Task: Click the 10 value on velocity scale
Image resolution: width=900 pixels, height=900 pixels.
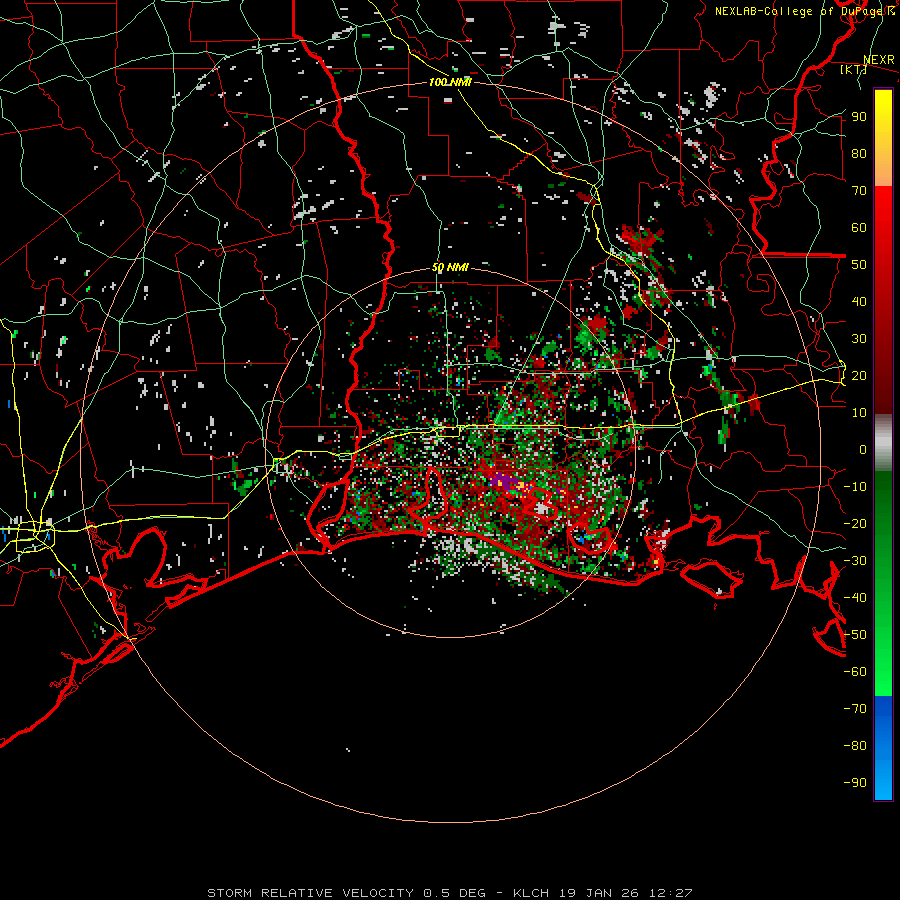Action: 859,413
